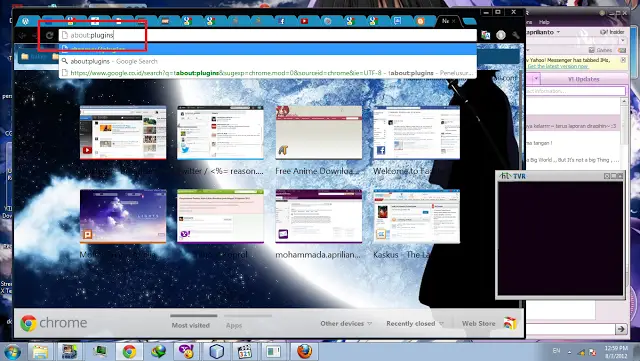Viewport: 640px width, 361px height.
Task: Open Yahoo Messenger from the taskbar
Action: (x=186, y=352)
